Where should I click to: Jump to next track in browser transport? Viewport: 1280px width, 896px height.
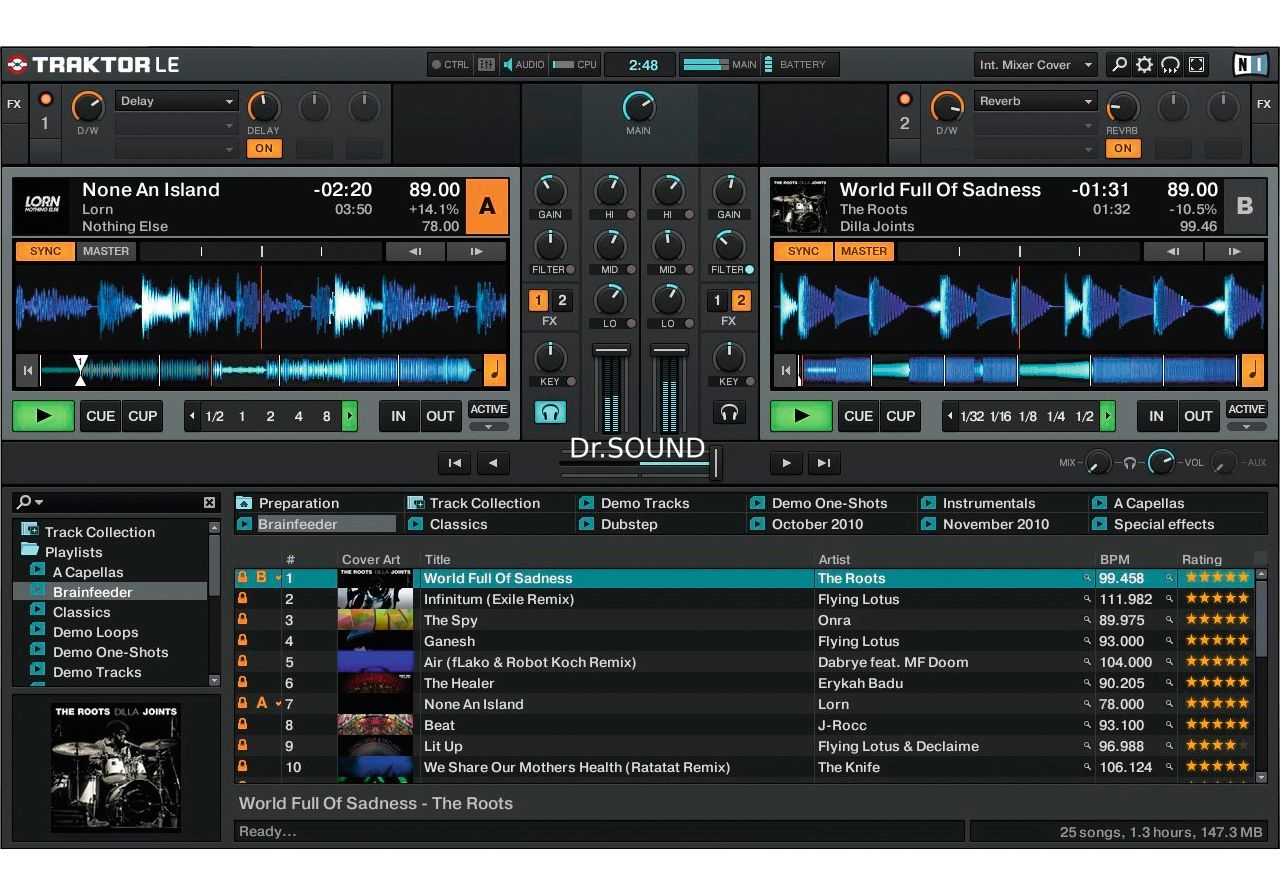pyautogui.click(x=825, y=463)
